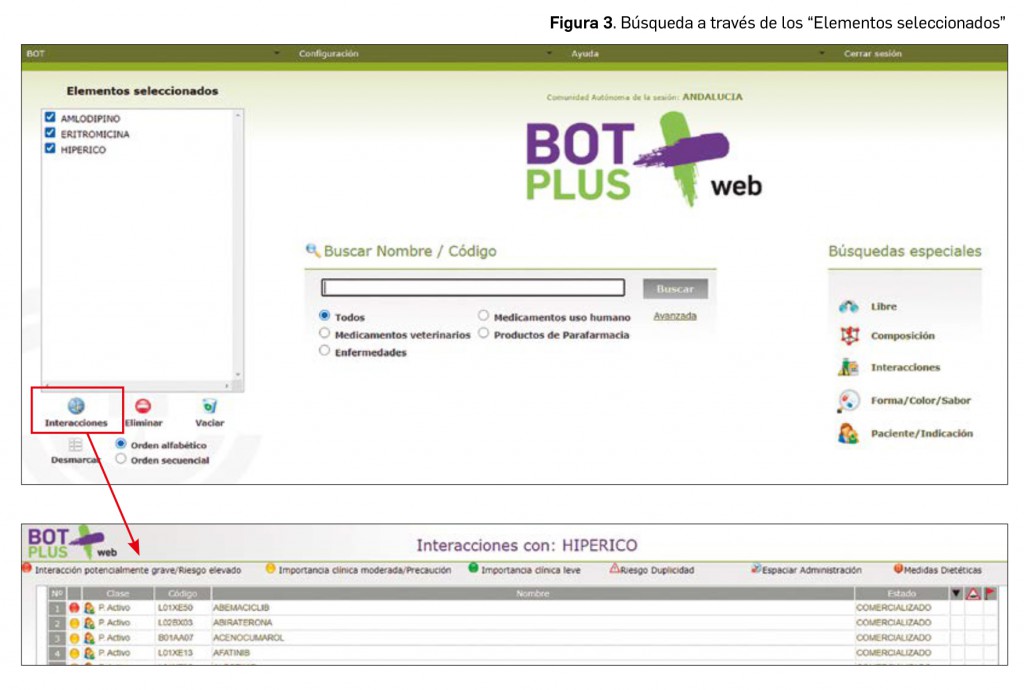Expand the BOT menu dropdown arrow
Viewport: 1024px width, 690px height.
coord(276,54)
